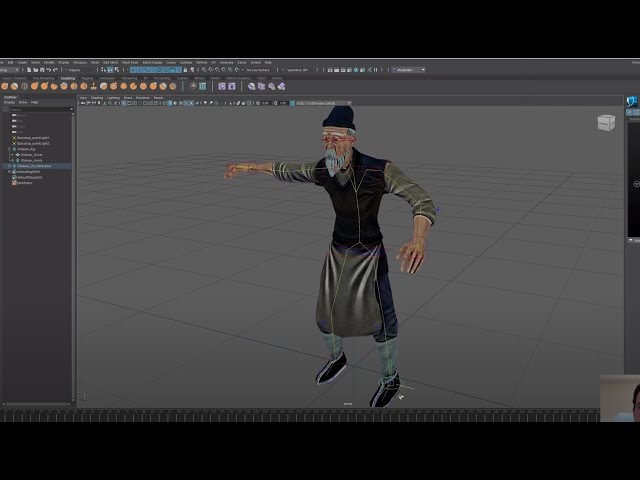Toggle Snap to Projected Center

click(x=224, y=70)
